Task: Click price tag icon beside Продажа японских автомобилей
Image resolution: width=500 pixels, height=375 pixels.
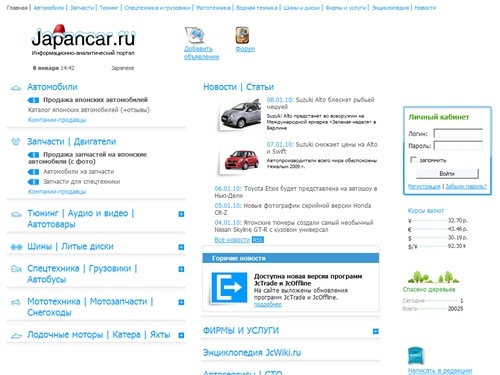Action: point(33,100)
